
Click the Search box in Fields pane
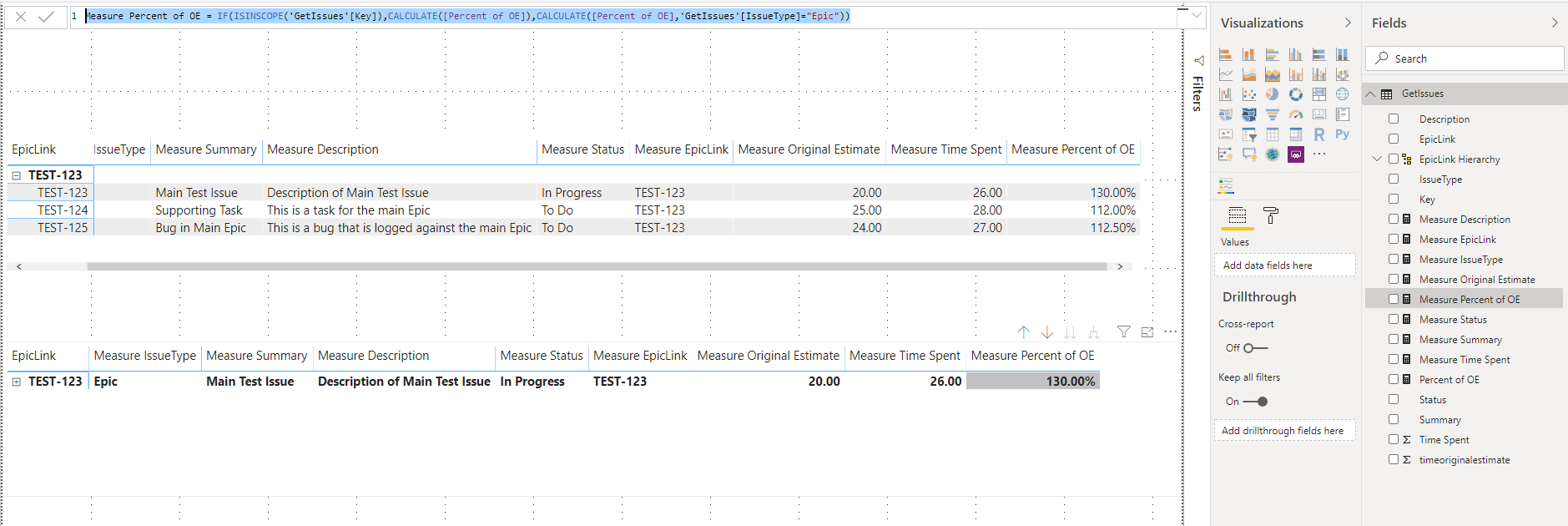point(1465,58)
